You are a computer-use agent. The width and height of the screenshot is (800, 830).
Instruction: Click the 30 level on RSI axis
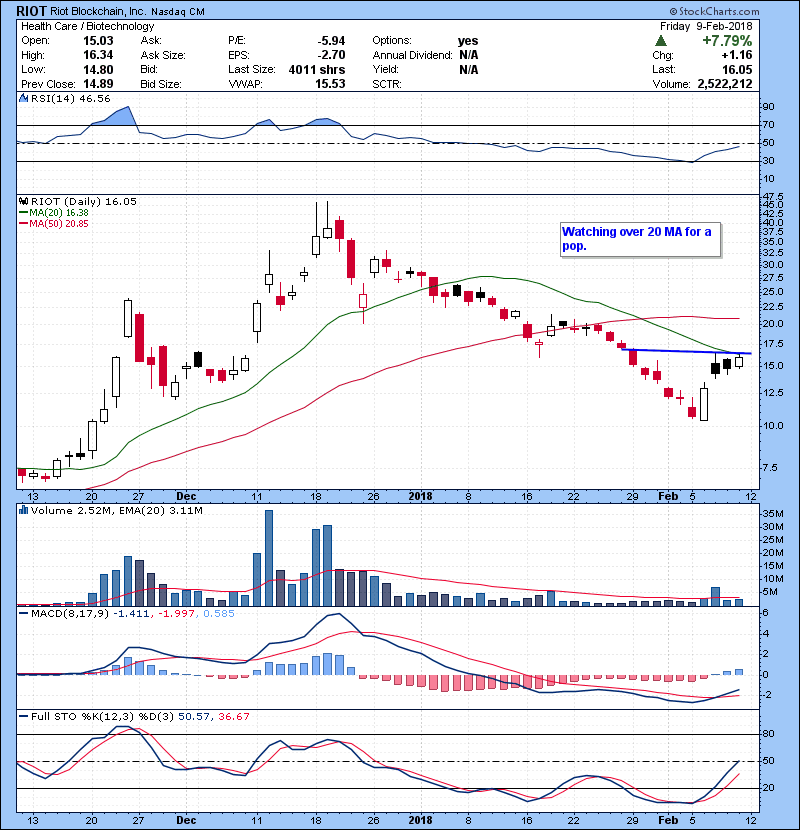tap(768, 161)
